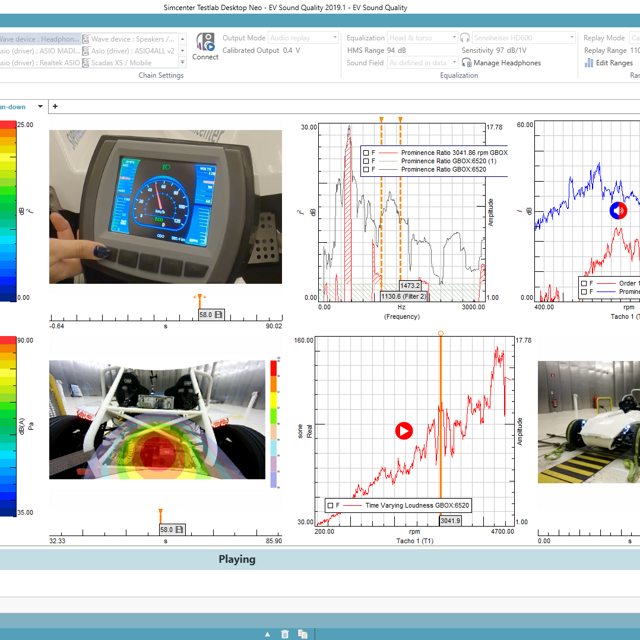The width and height of the screenshot is (640, 640).
Task: Click the Playing status text
Action: (237, 559)
